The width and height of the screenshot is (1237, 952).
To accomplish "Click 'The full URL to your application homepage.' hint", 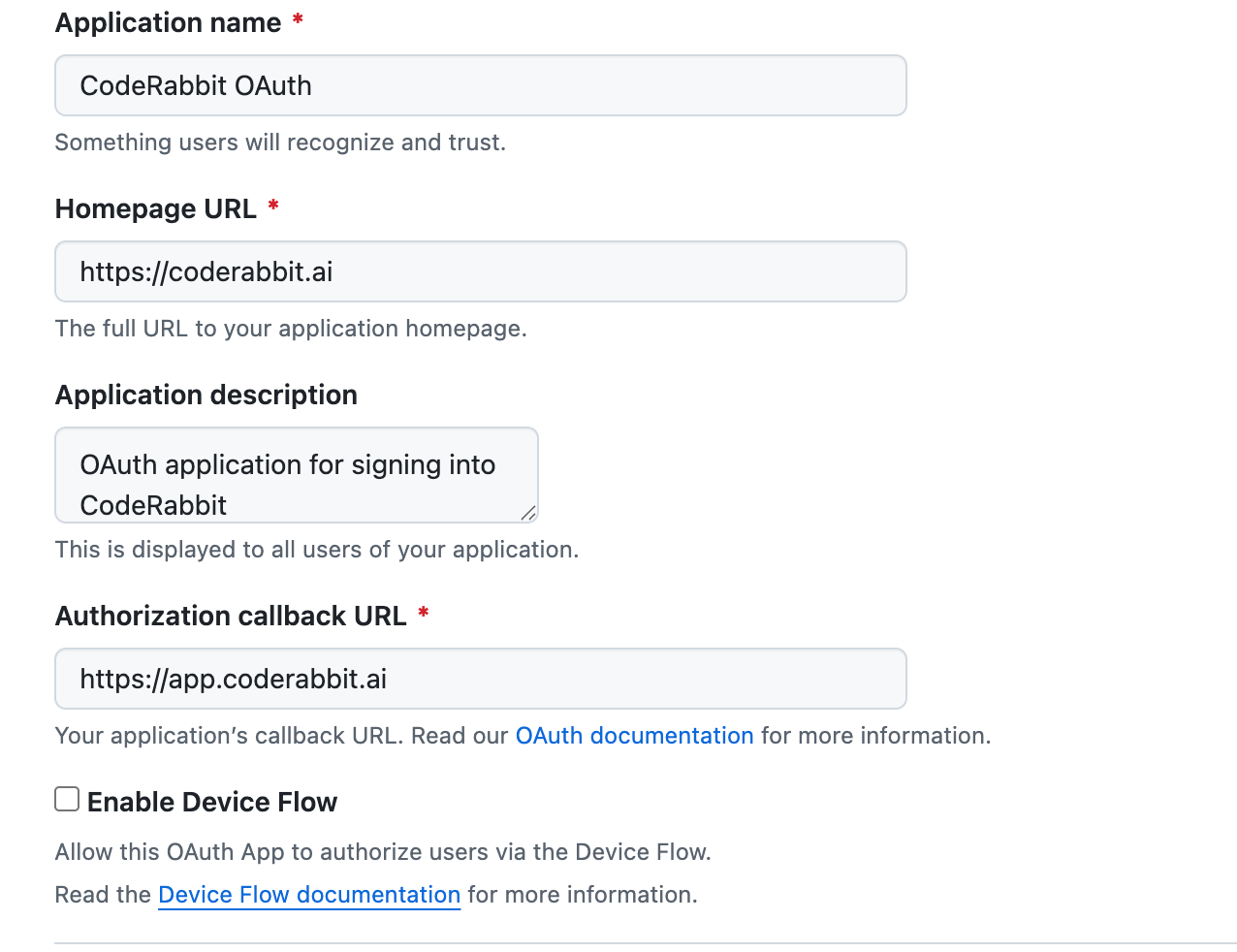I will click(291, 329).
